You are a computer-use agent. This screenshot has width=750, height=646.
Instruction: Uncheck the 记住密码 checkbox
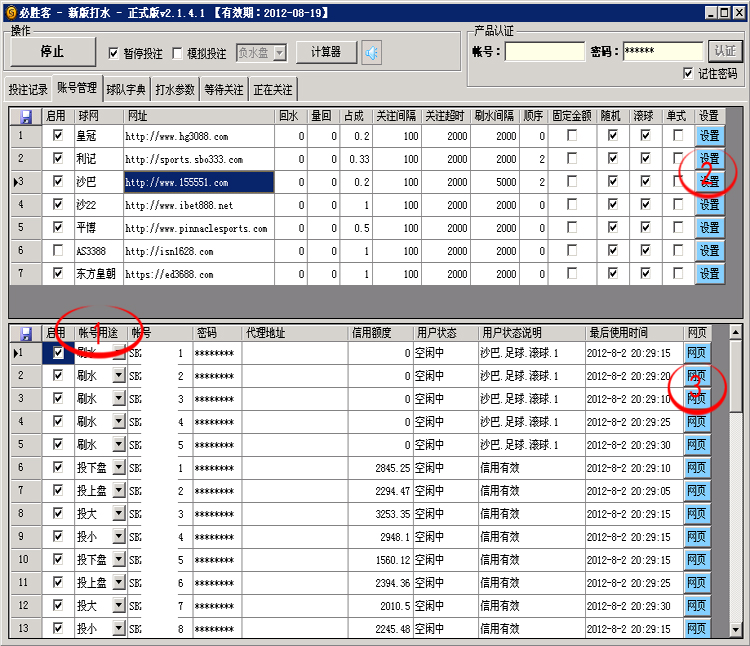tap(687, 73)
